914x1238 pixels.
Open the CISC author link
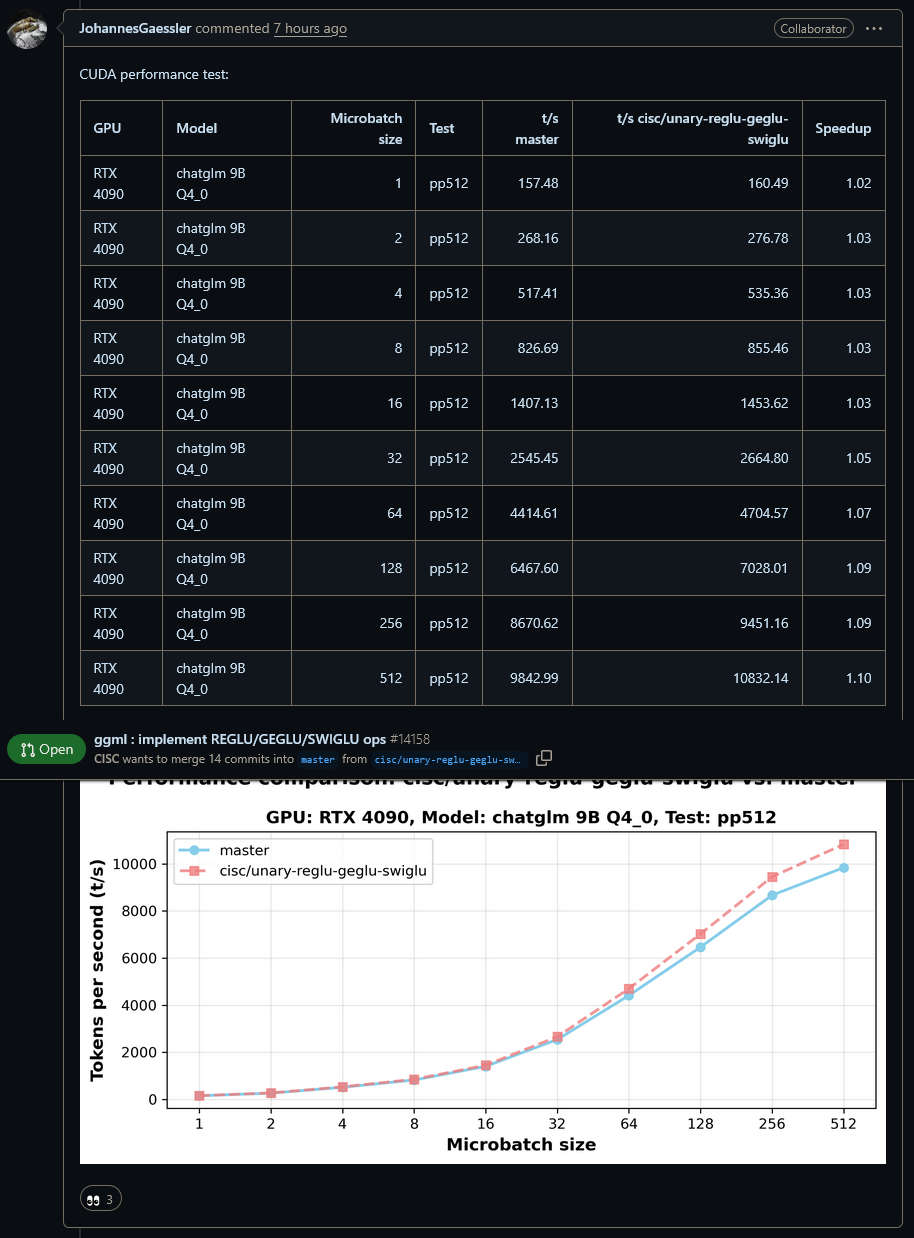(x=106, y=759)
